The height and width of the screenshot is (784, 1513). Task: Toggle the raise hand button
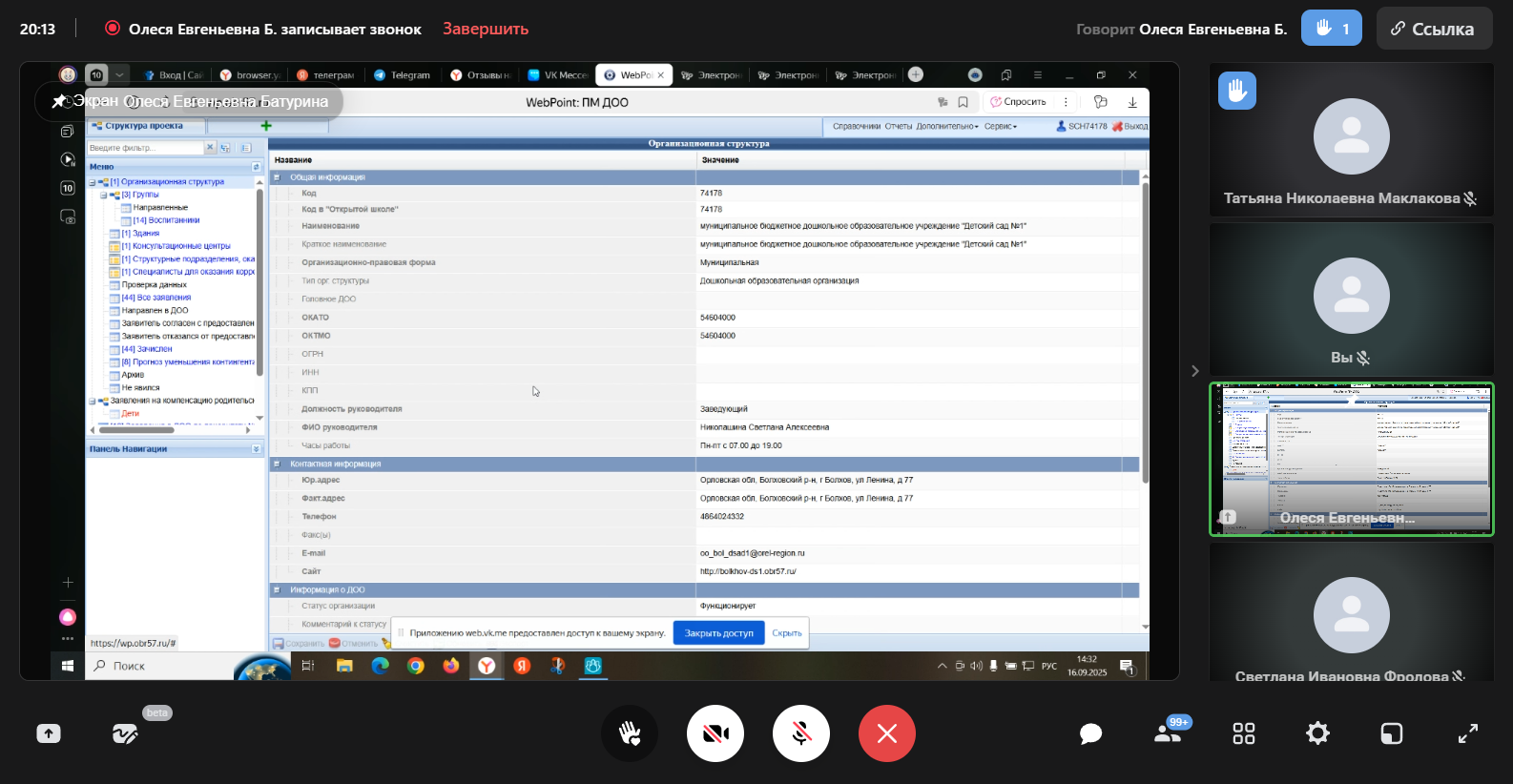click(x=630, y=733)
